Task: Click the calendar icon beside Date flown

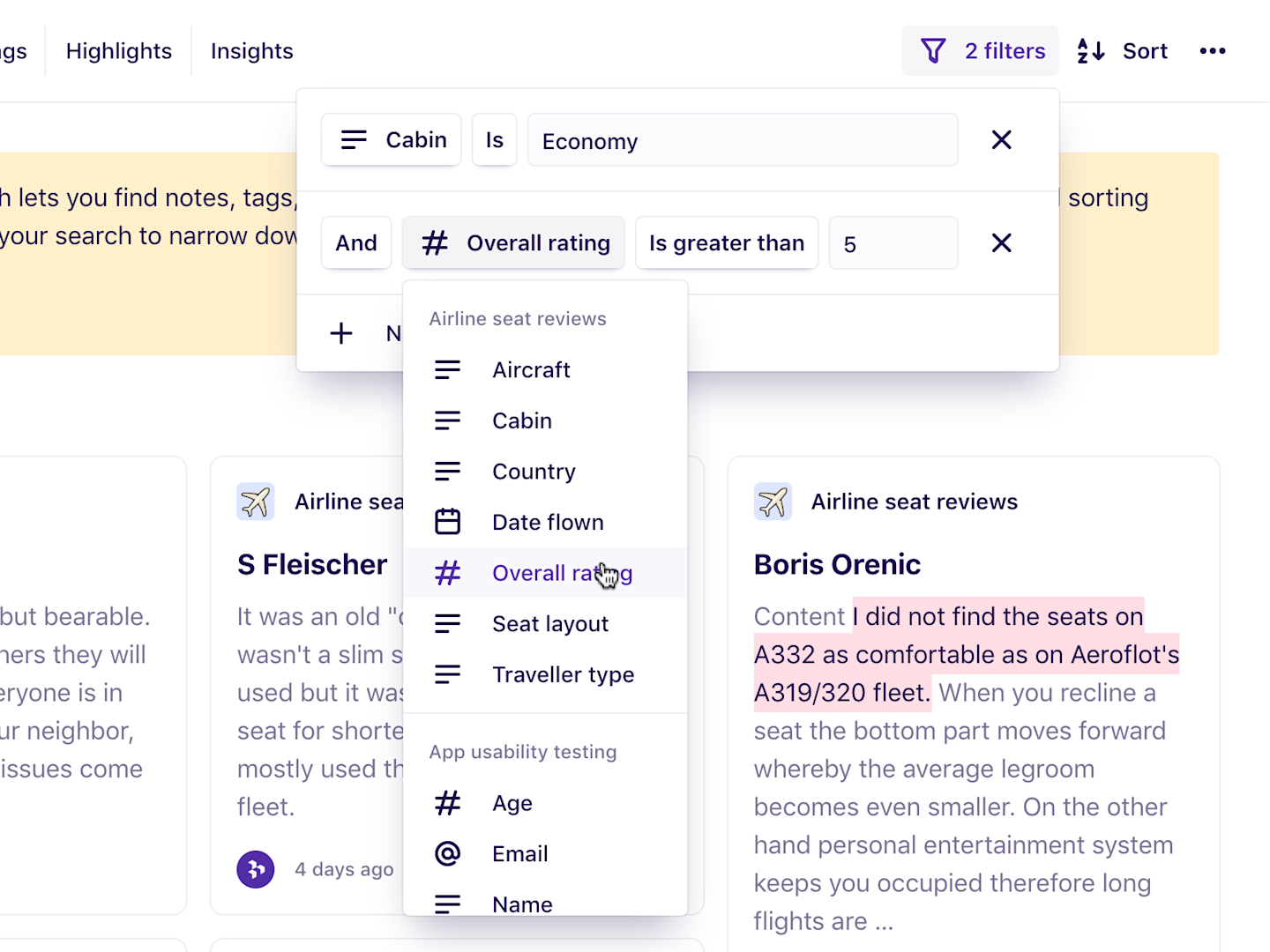Action: click(448, 522)
